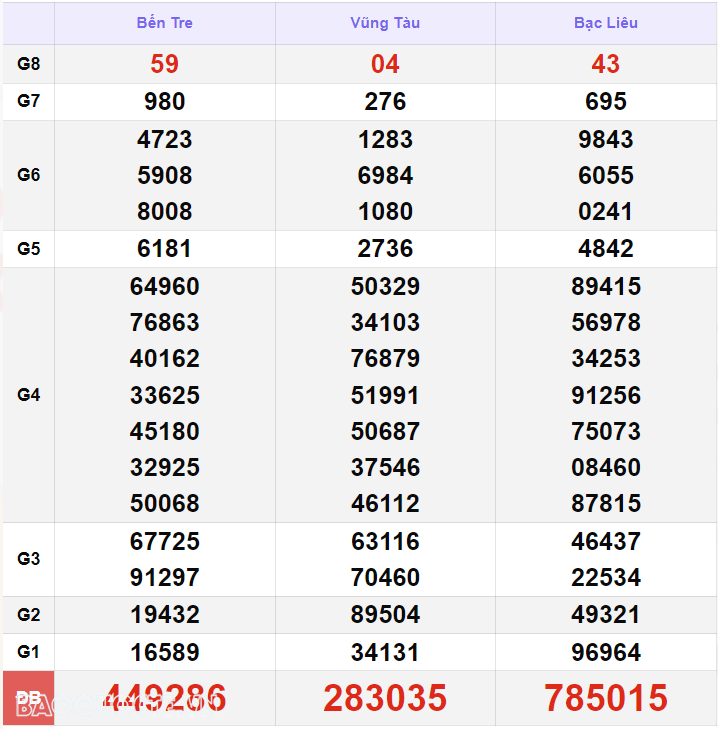Image resolution: width=718 pixels, height=729 pixels.
Task: Select Bến Tre G1 number 16589
Action: [164, 653]
